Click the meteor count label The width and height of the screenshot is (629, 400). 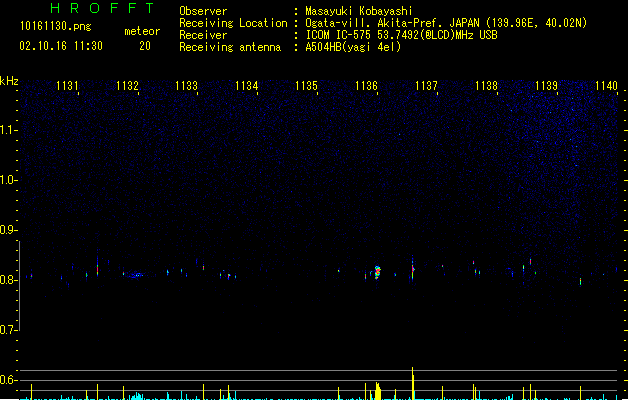click(142, 31)
